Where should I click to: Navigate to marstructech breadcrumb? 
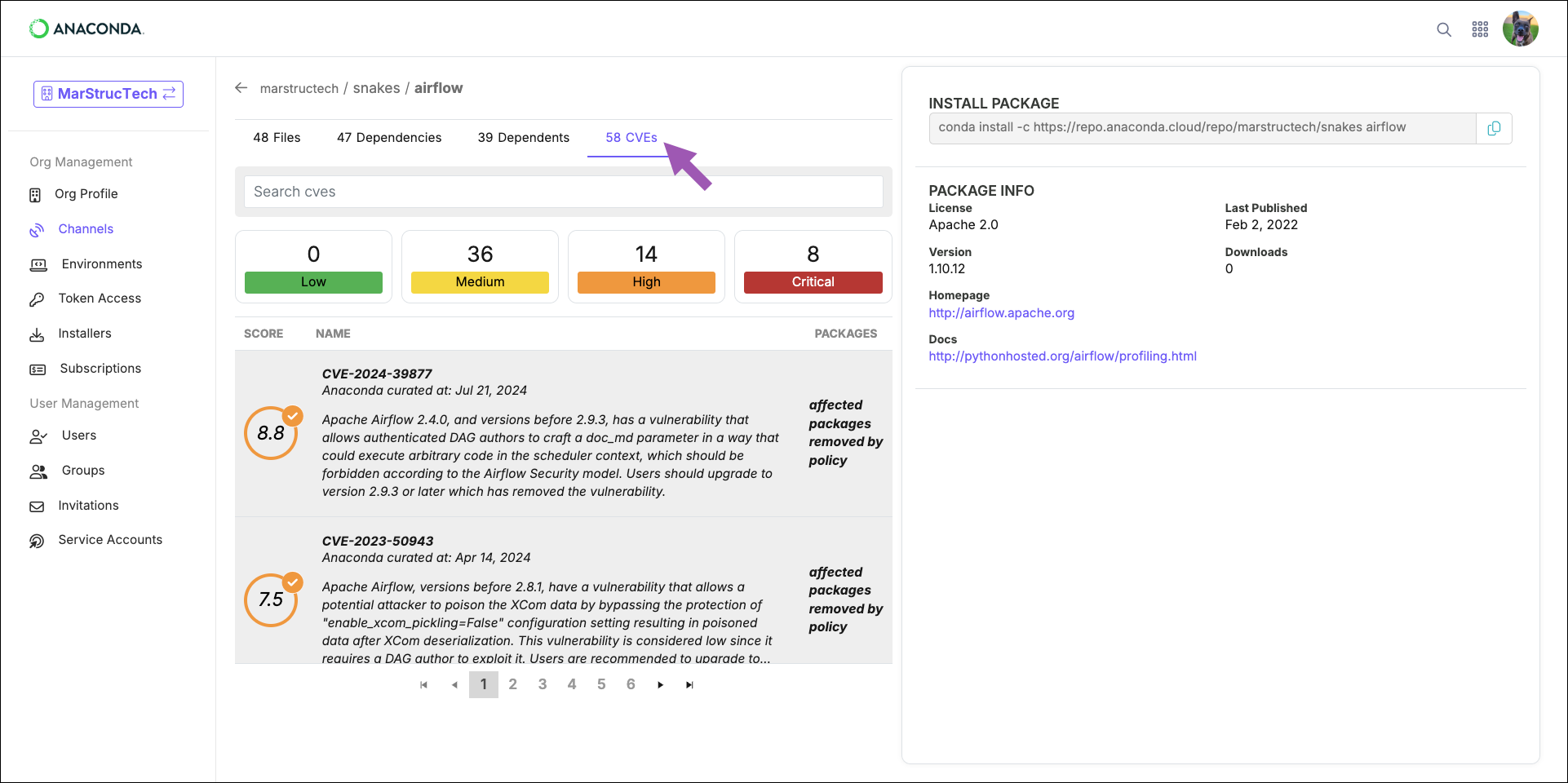pos(299,88)
